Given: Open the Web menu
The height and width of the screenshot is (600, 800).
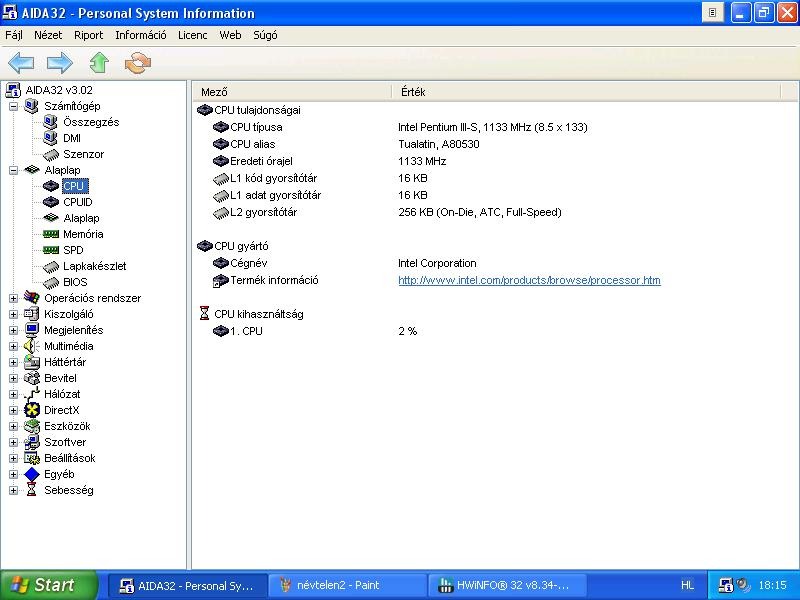Looking at the screenshot, I should (x=230, y=35).
